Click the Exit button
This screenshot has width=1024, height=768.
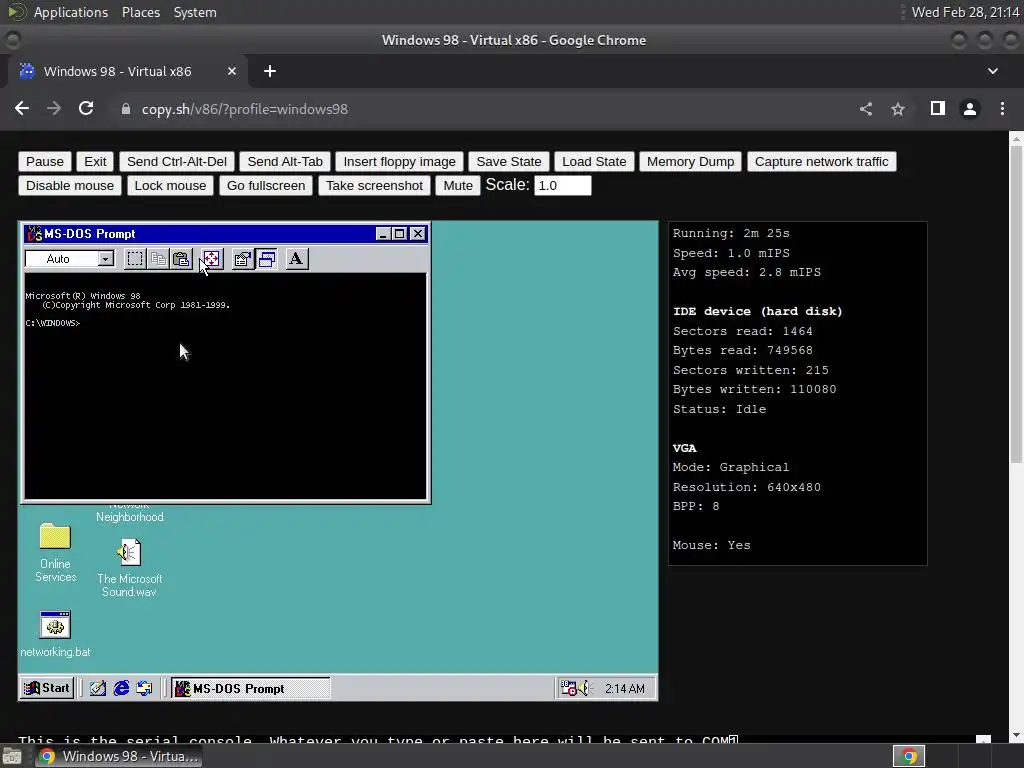(95, 161)
